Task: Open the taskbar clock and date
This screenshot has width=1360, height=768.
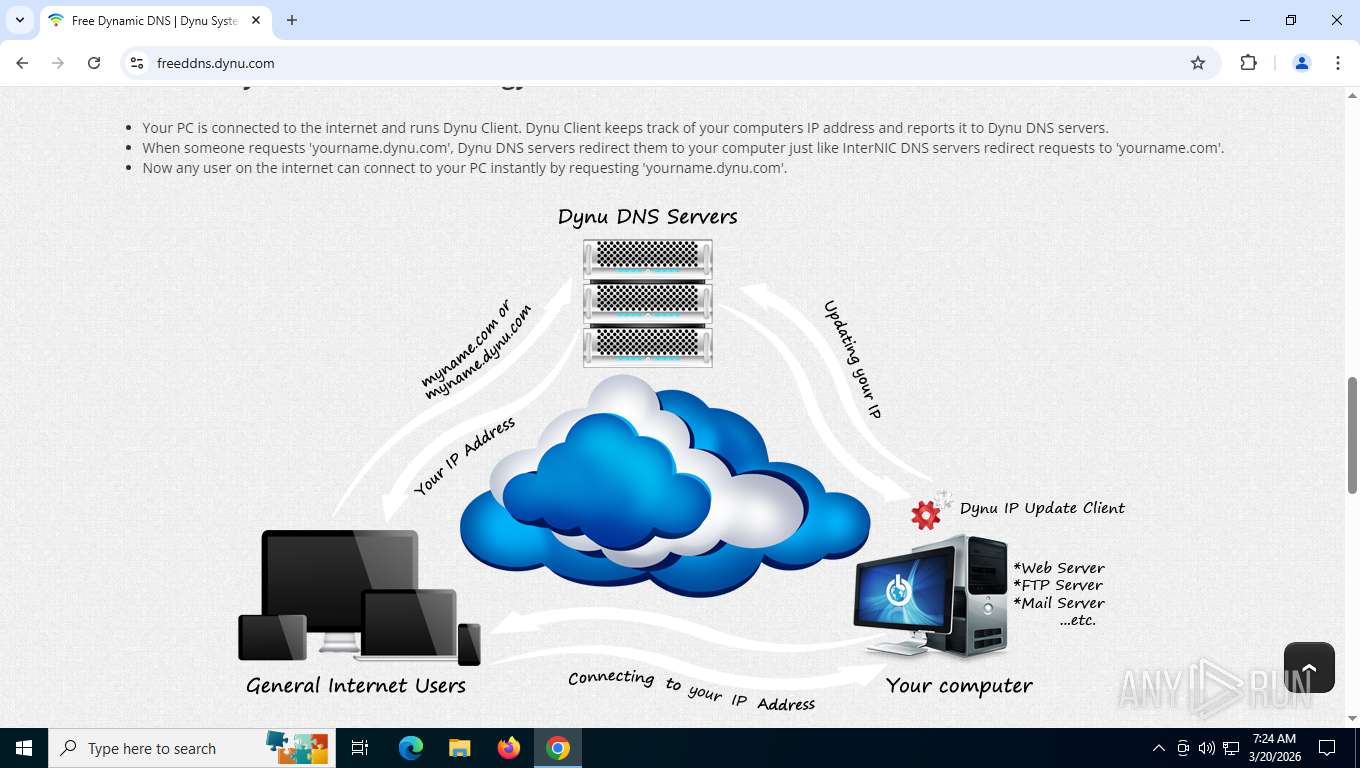Action: pos(1274,748)
